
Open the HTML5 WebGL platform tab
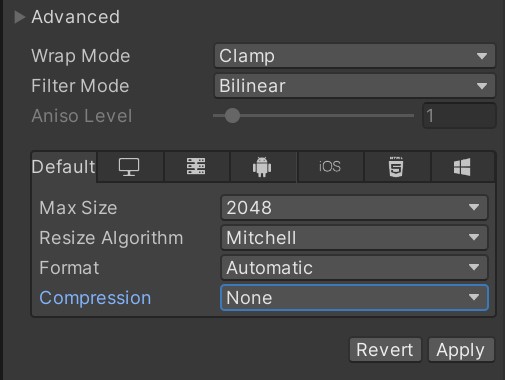point(397,167)
